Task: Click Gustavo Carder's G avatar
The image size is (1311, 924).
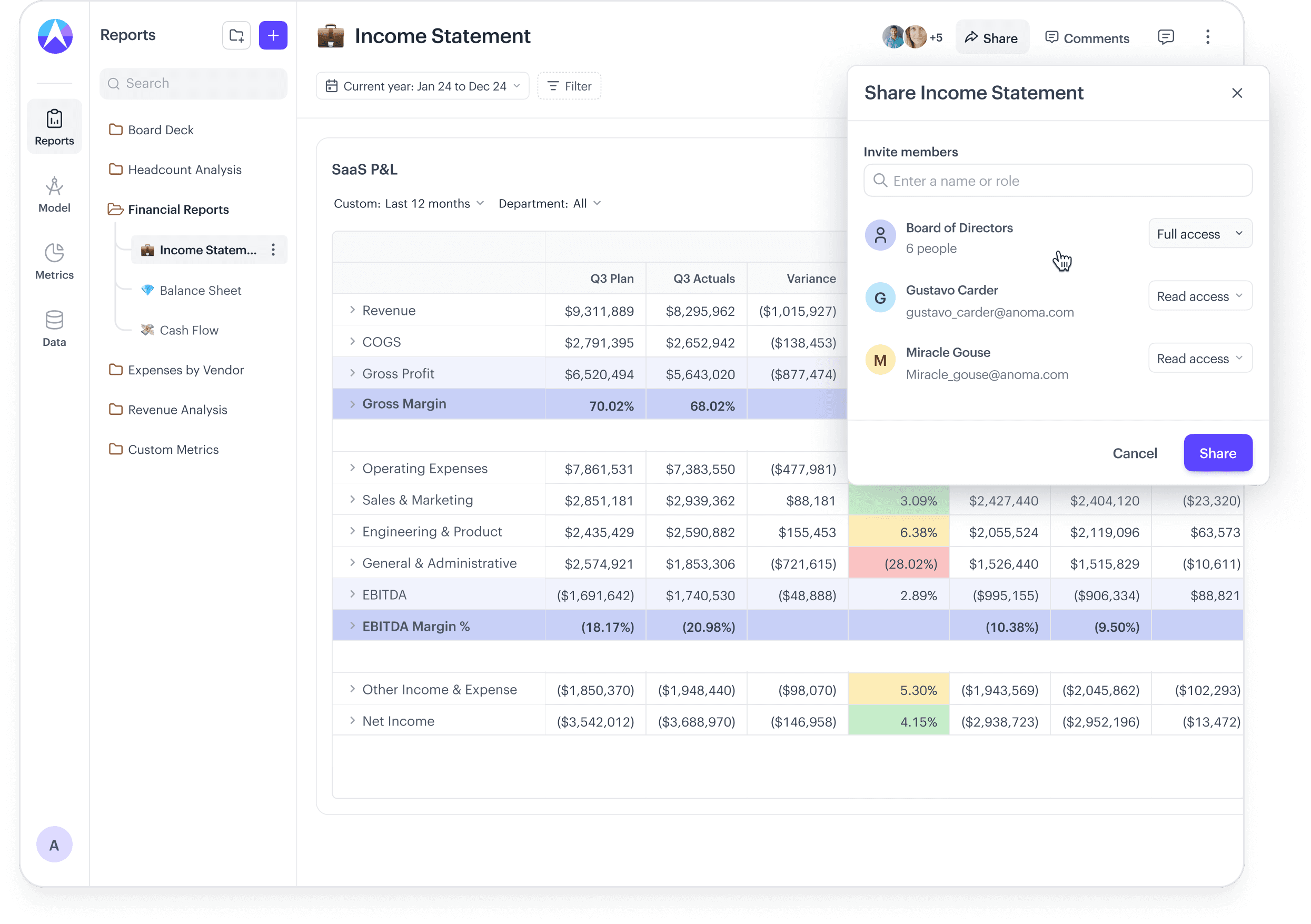Action: [880, 297]
